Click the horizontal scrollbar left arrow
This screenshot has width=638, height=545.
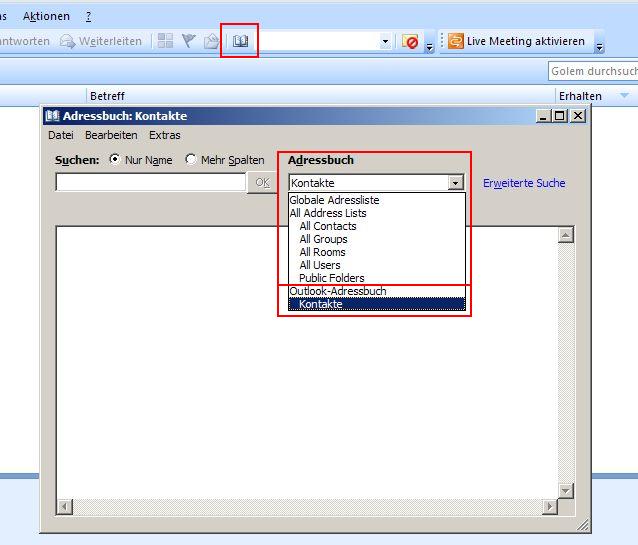coord(64,507)
